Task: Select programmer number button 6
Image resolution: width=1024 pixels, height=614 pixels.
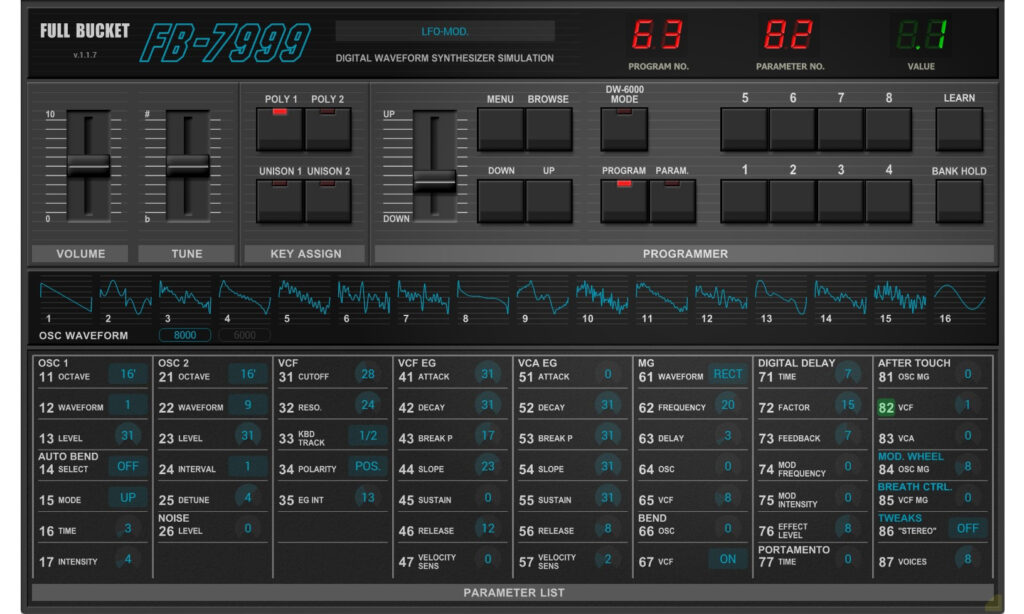Action: point(792,129)
